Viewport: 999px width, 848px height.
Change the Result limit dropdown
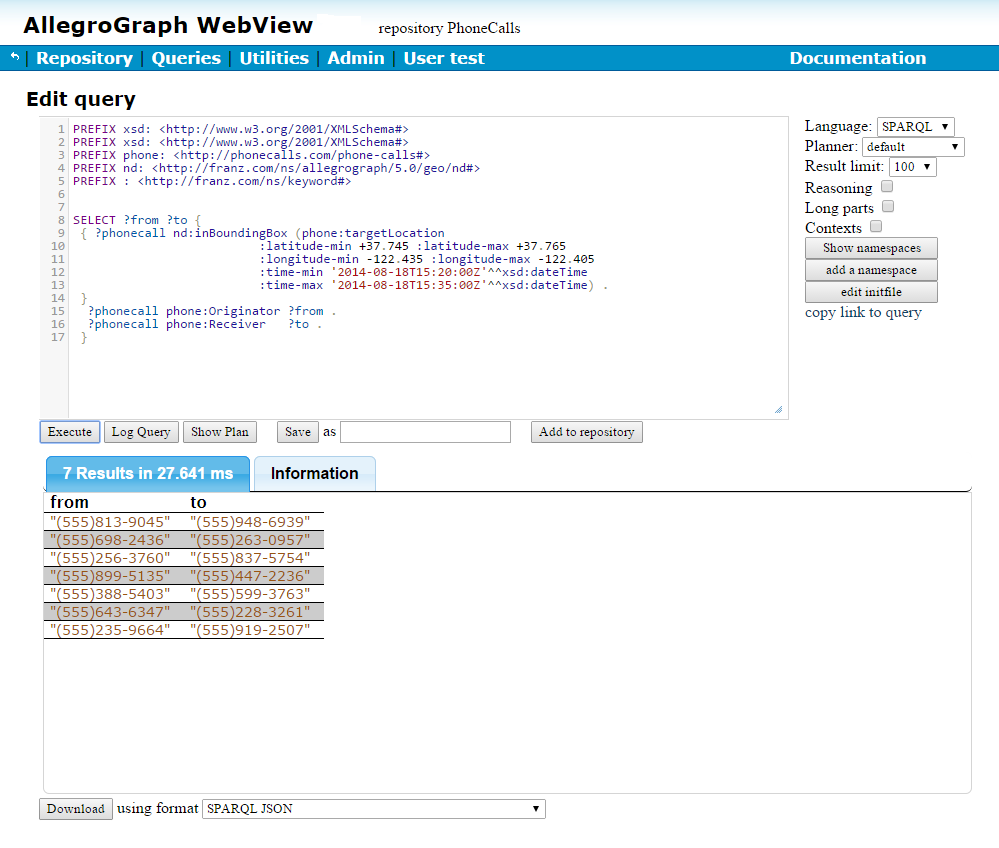(912, 167)
